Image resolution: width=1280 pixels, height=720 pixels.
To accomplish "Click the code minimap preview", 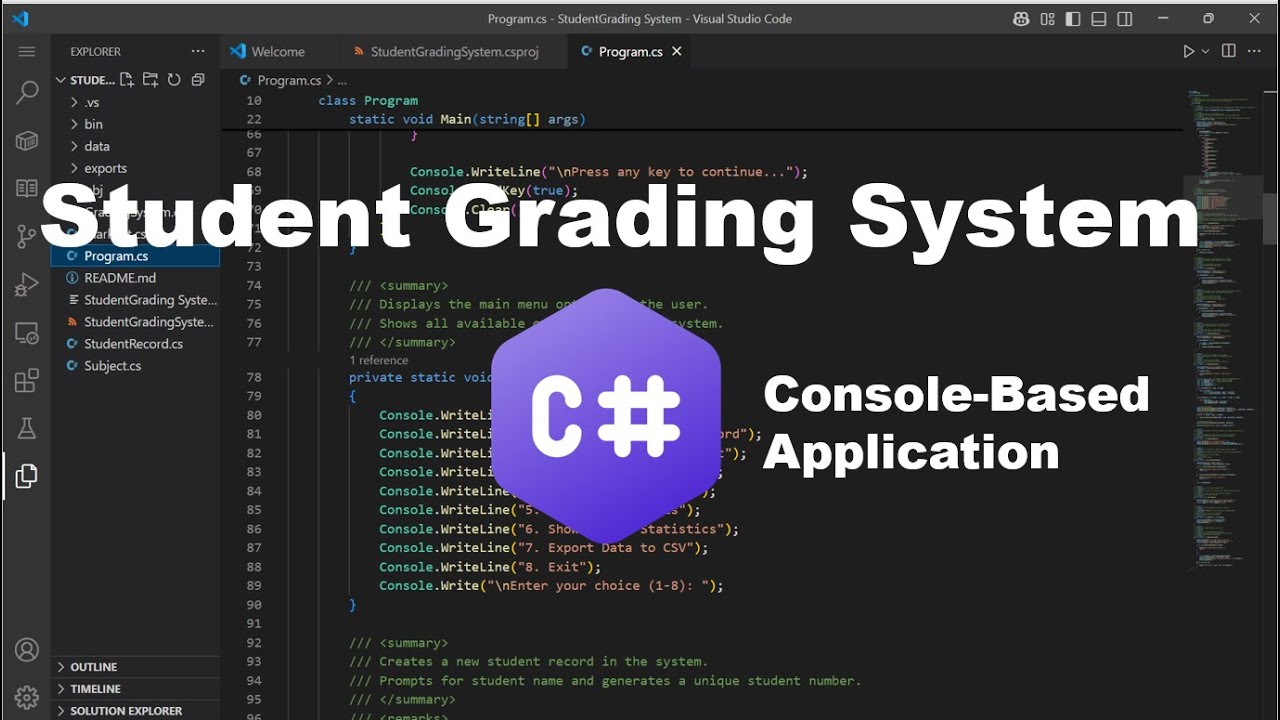I will (x=1225, y=330).
